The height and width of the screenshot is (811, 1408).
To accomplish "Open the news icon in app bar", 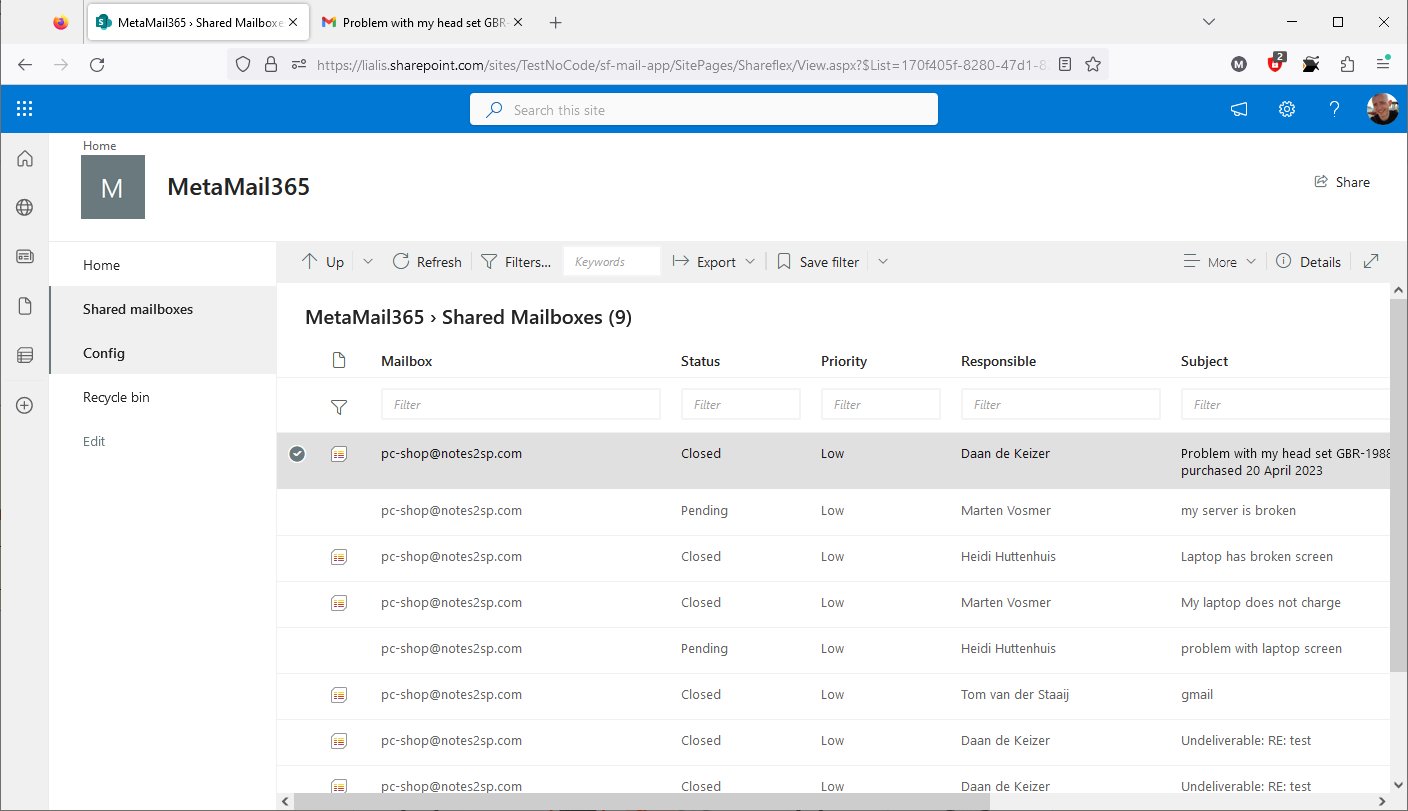I will click(25, 256).
